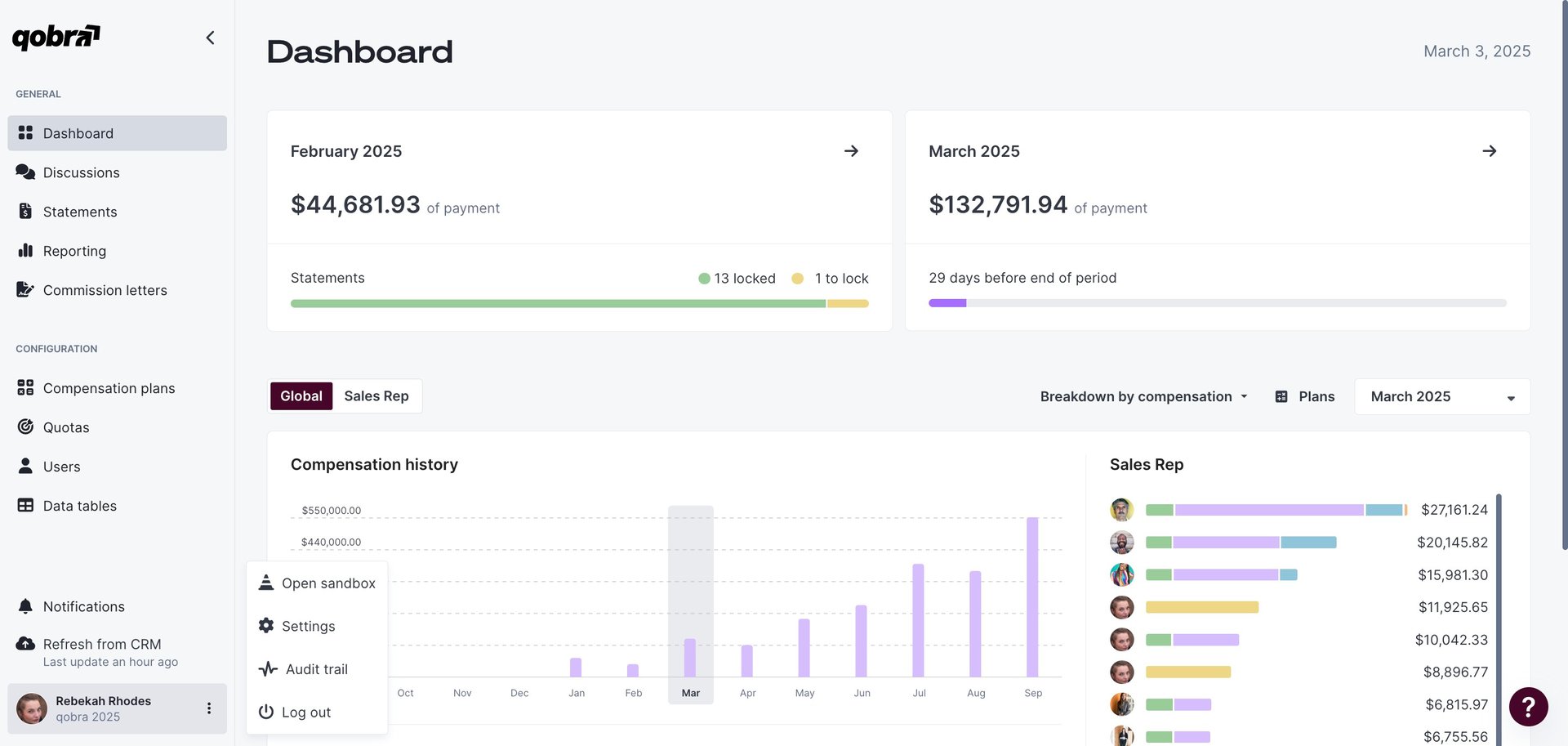Image resolution: width=1568 pixels, height=746 pixels.
Task: Select the Global view toggle
Action: tap(301, 396)
